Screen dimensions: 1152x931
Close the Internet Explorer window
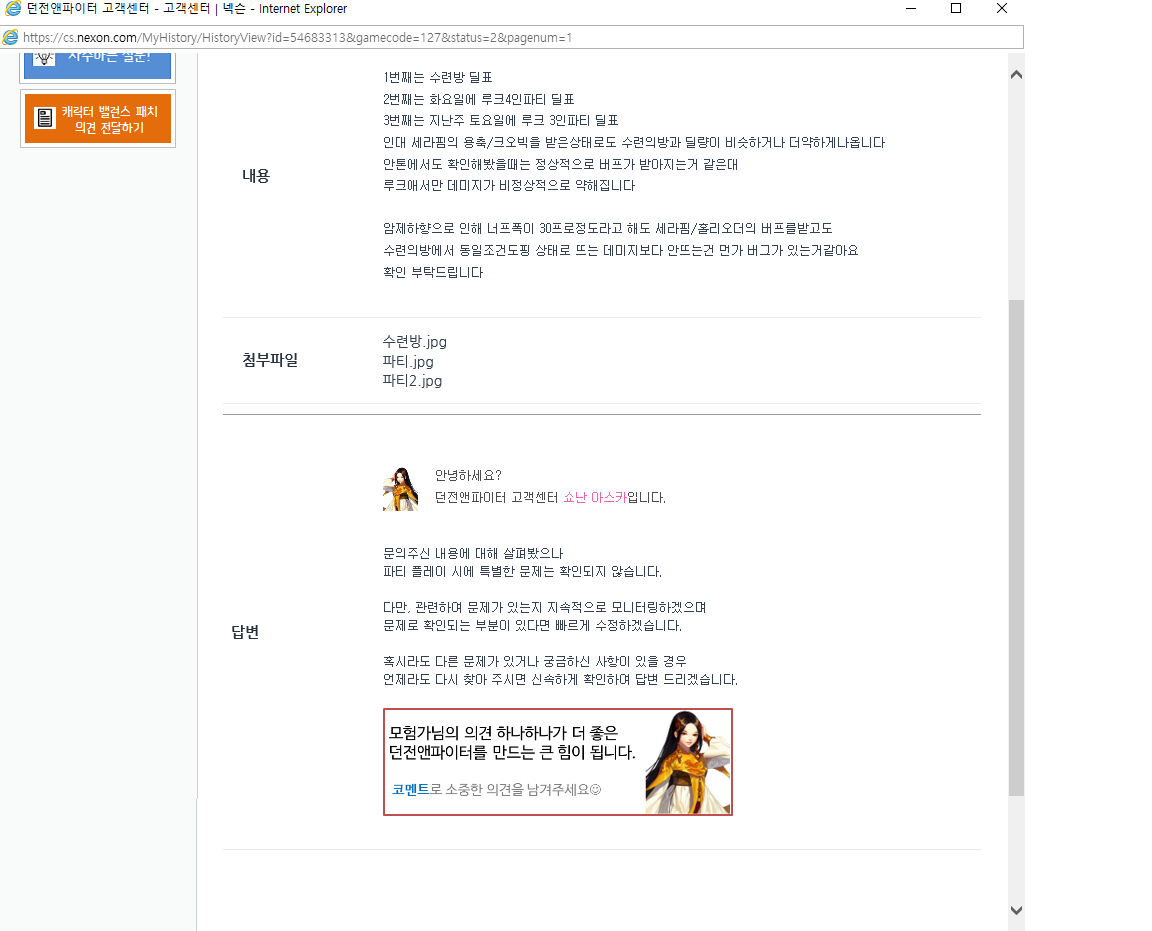(x=1001, y=8)
